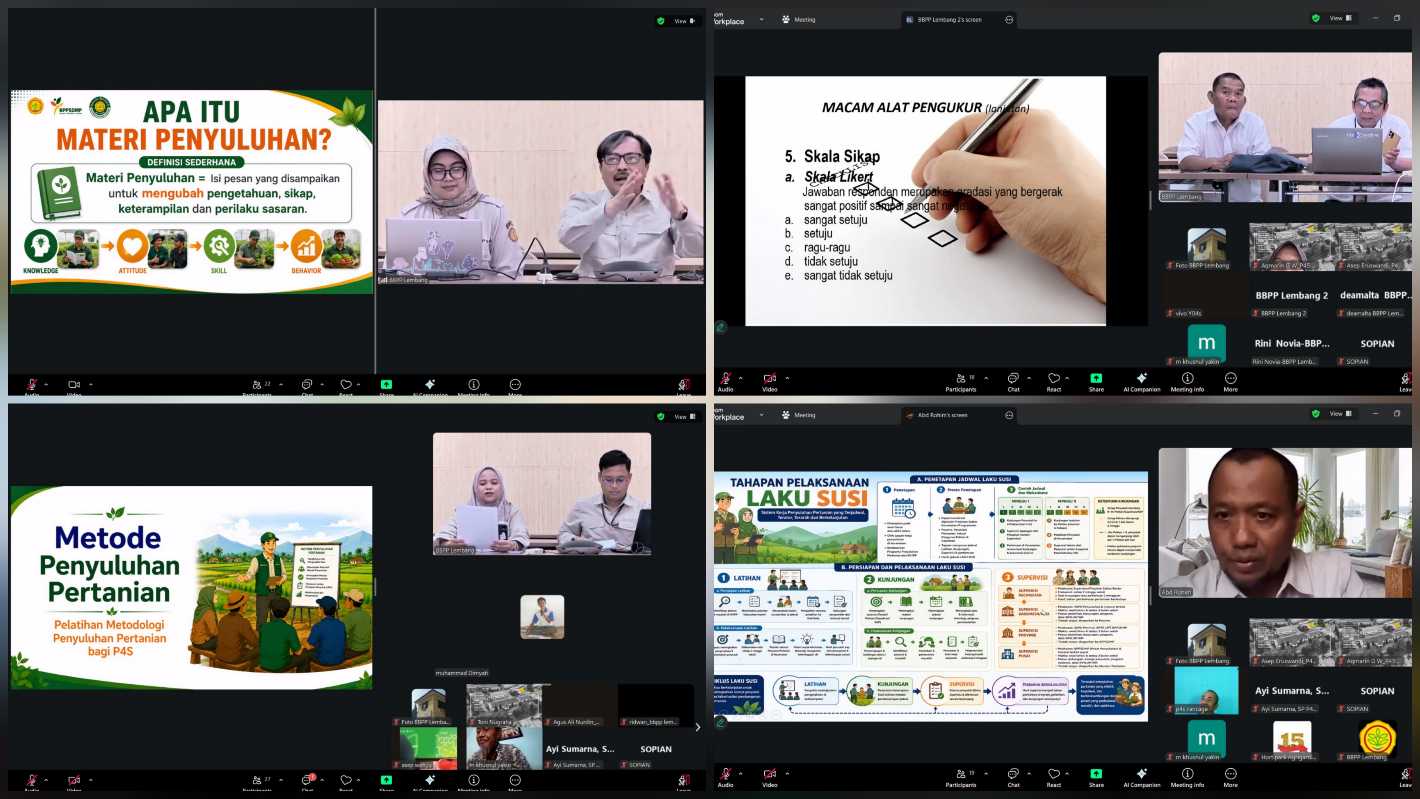This screenshot has width=1420, height=799.
Task: Click encryption shield icon in the Skala Sikap window
Action: point(1316,18)
